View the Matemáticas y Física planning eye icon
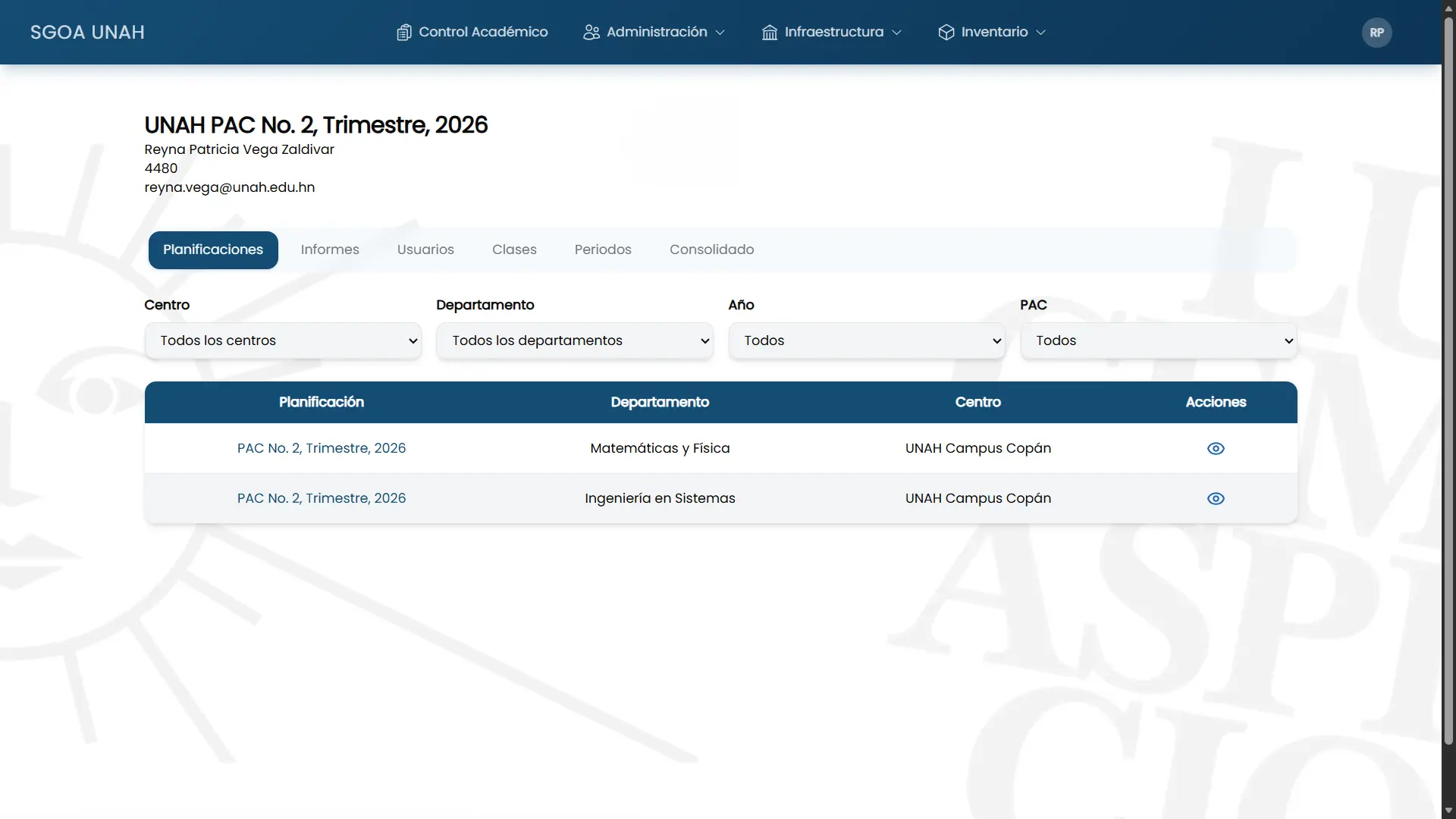 click(1216, 449)
